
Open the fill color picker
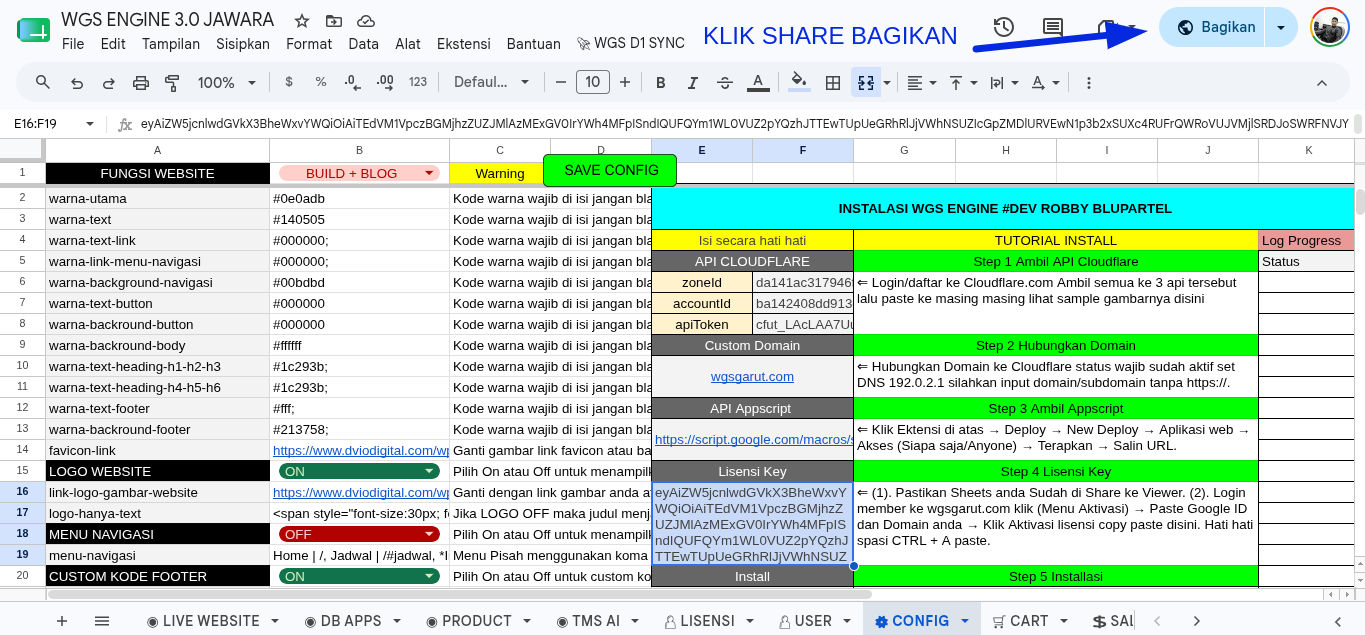(x=799, y=82)
